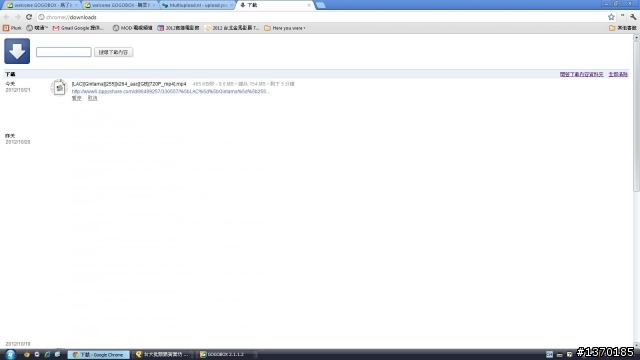Open the Windows Start menu
The height and width of the screenshot is (360, 640).
(x=11, y=354)
